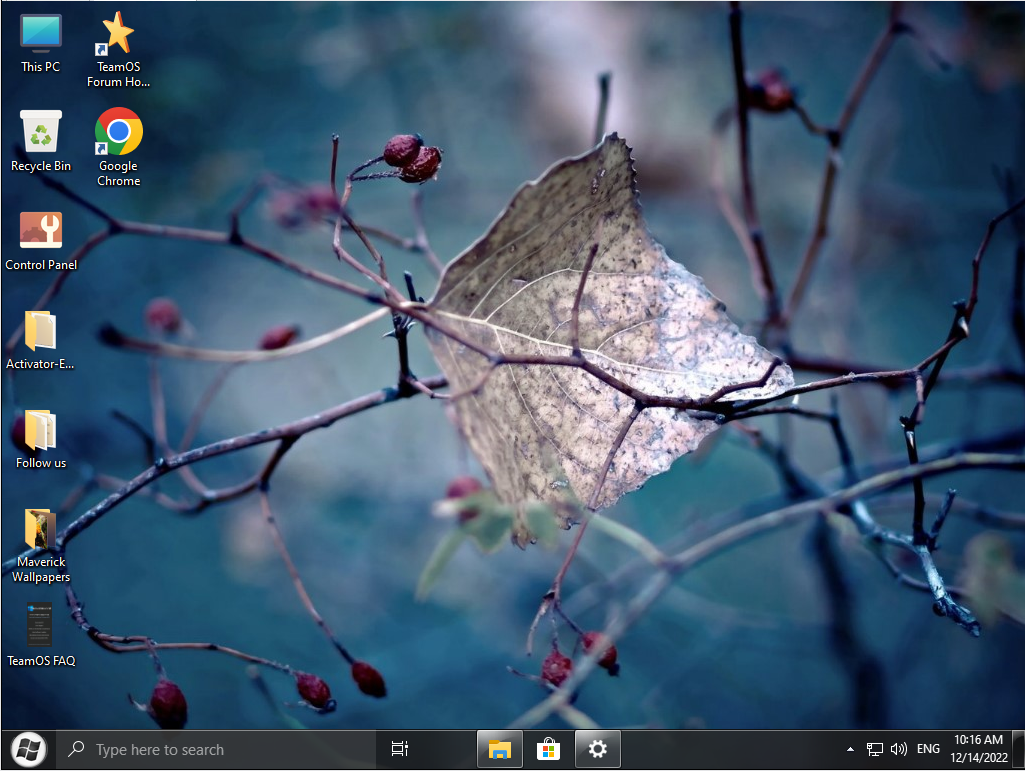Open the network status tray icon
This screenshot has width=1025, height=771.
tap(875, 749)
